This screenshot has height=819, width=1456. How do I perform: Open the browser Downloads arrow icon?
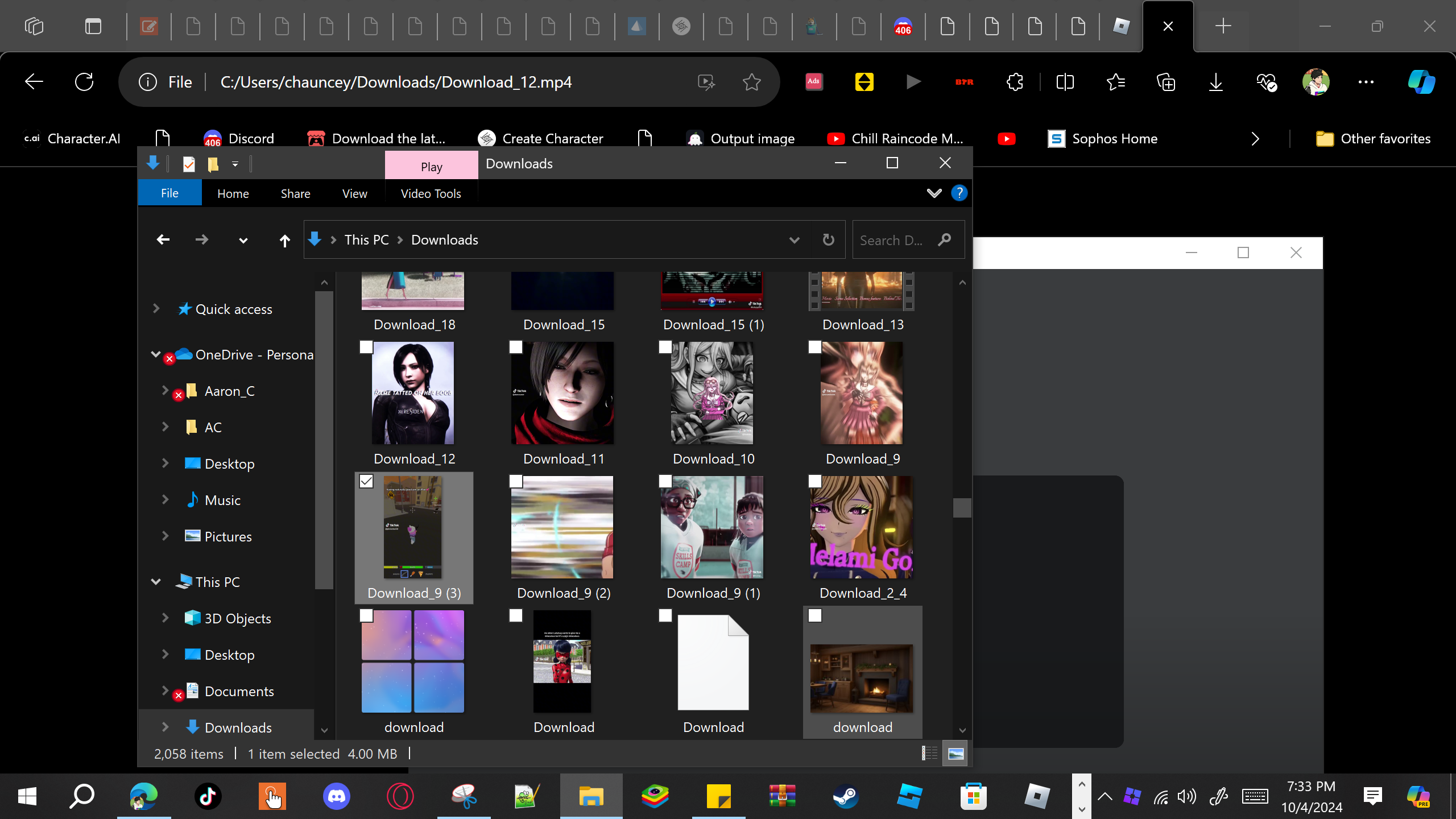pos(1216,82)
